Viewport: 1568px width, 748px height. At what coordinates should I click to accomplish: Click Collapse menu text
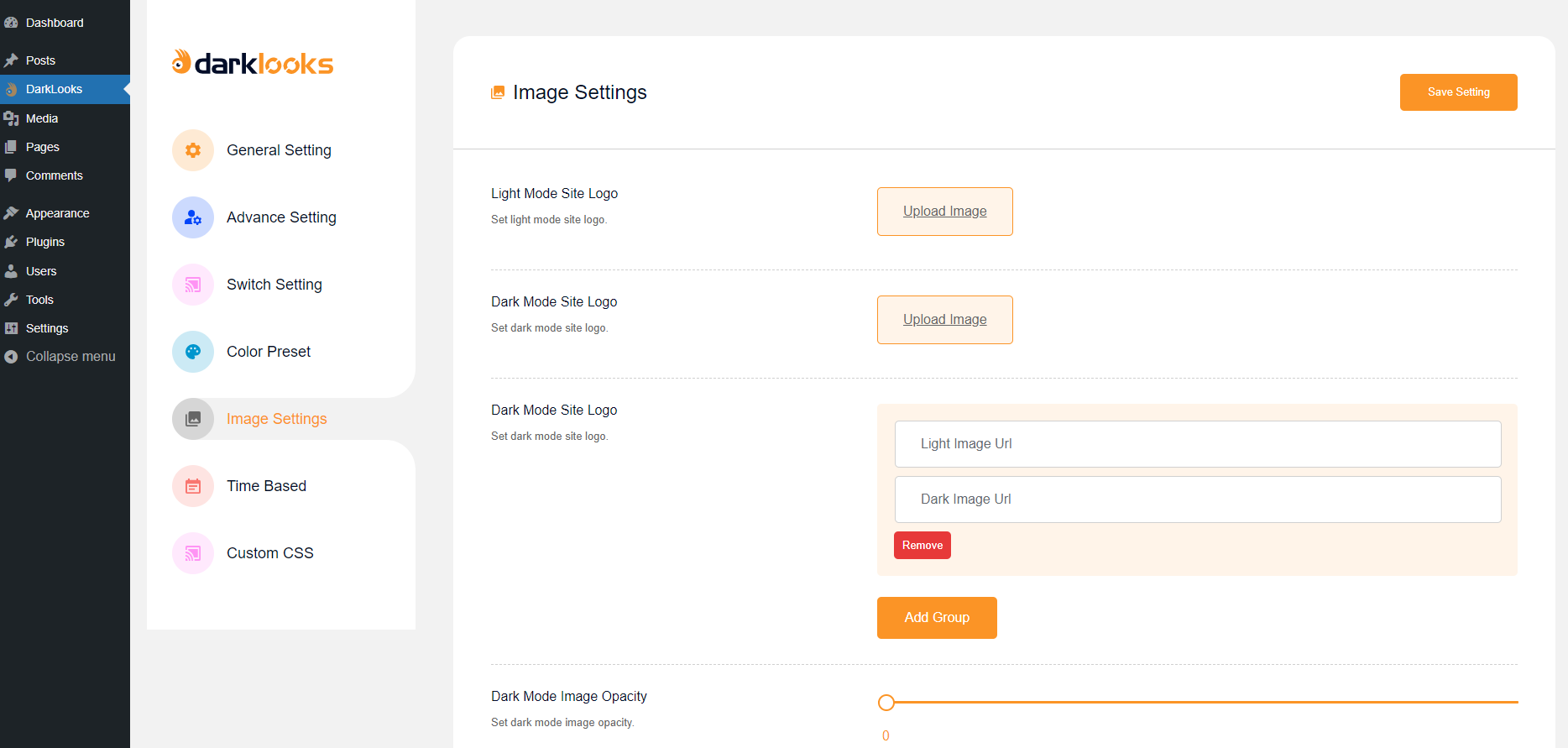pos(71,357)
